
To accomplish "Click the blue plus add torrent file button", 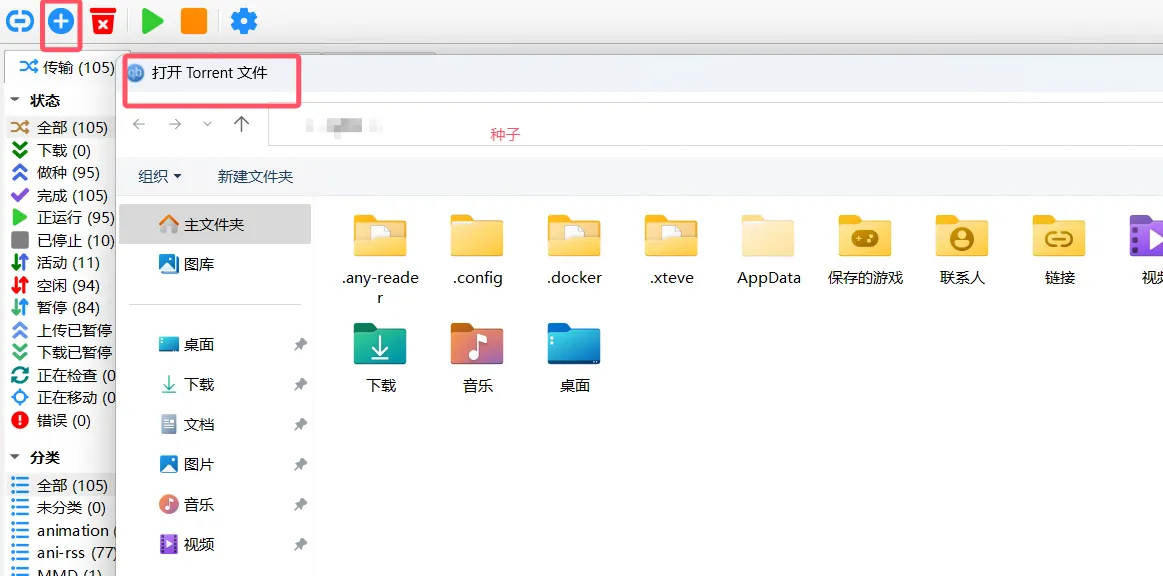I will pos(61,20).
